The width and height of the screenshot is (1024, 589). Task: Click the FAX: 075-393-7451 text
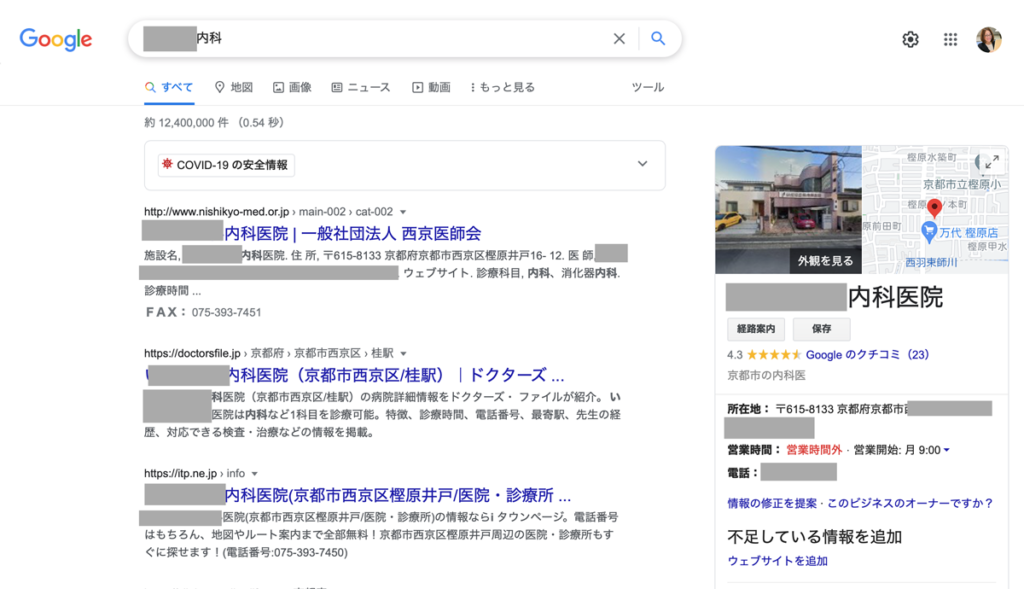[x=203, y=313]
